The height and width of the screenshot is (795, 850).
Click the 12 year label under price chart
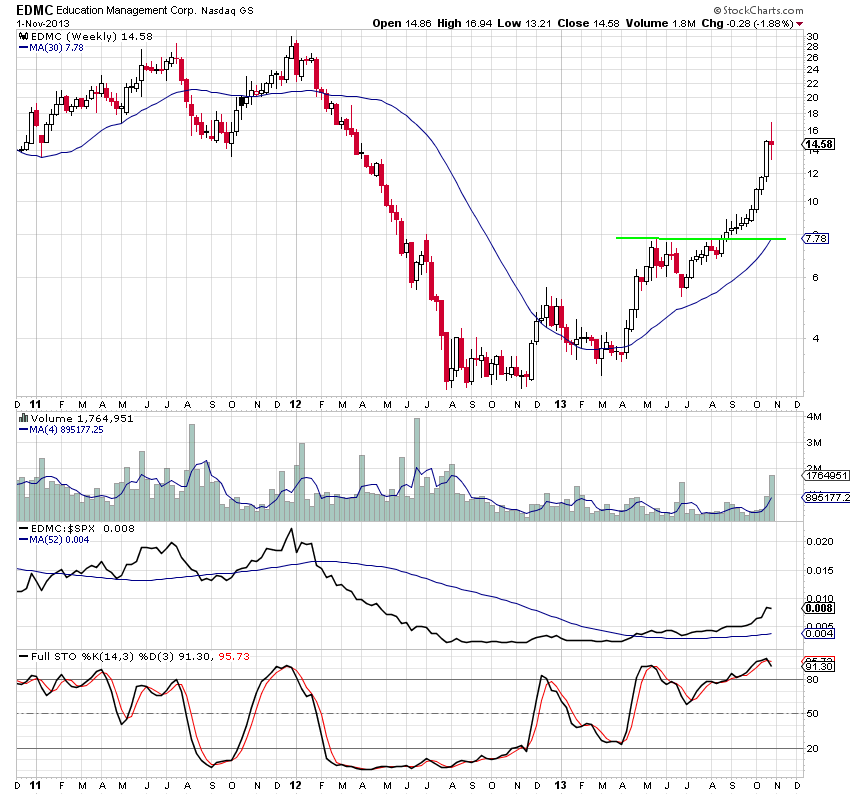point(295,404)
